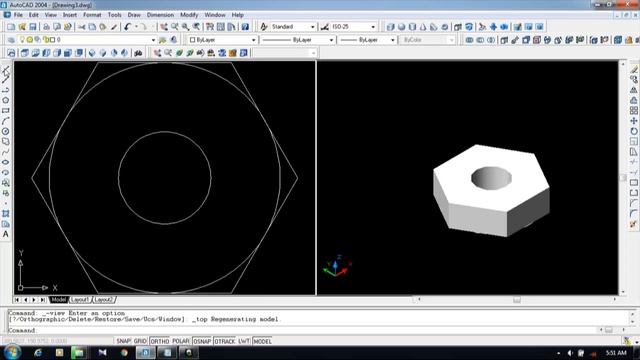Click the New drawing icon
640x360 pixels.
click(x=11, y=27)
